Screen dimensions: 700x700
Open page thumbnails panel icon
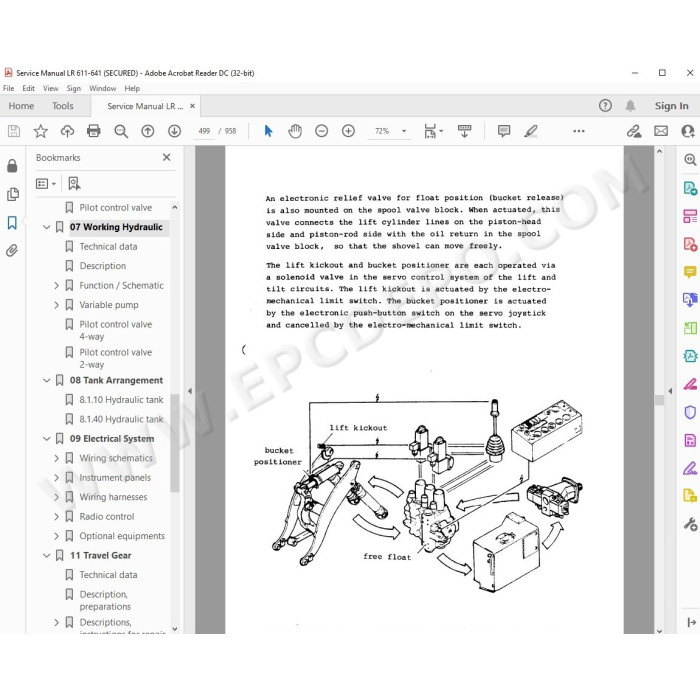pyautogui.click(x=12, y=194)
